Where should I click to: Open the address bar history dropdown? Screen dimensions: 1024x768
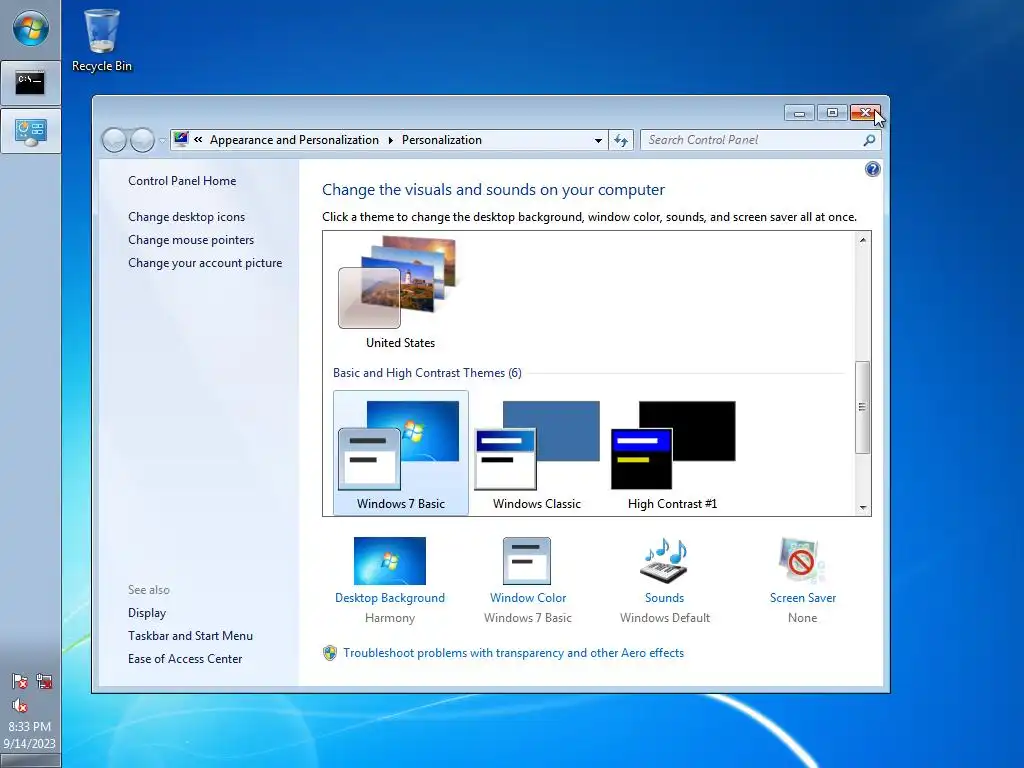point(598,140)
